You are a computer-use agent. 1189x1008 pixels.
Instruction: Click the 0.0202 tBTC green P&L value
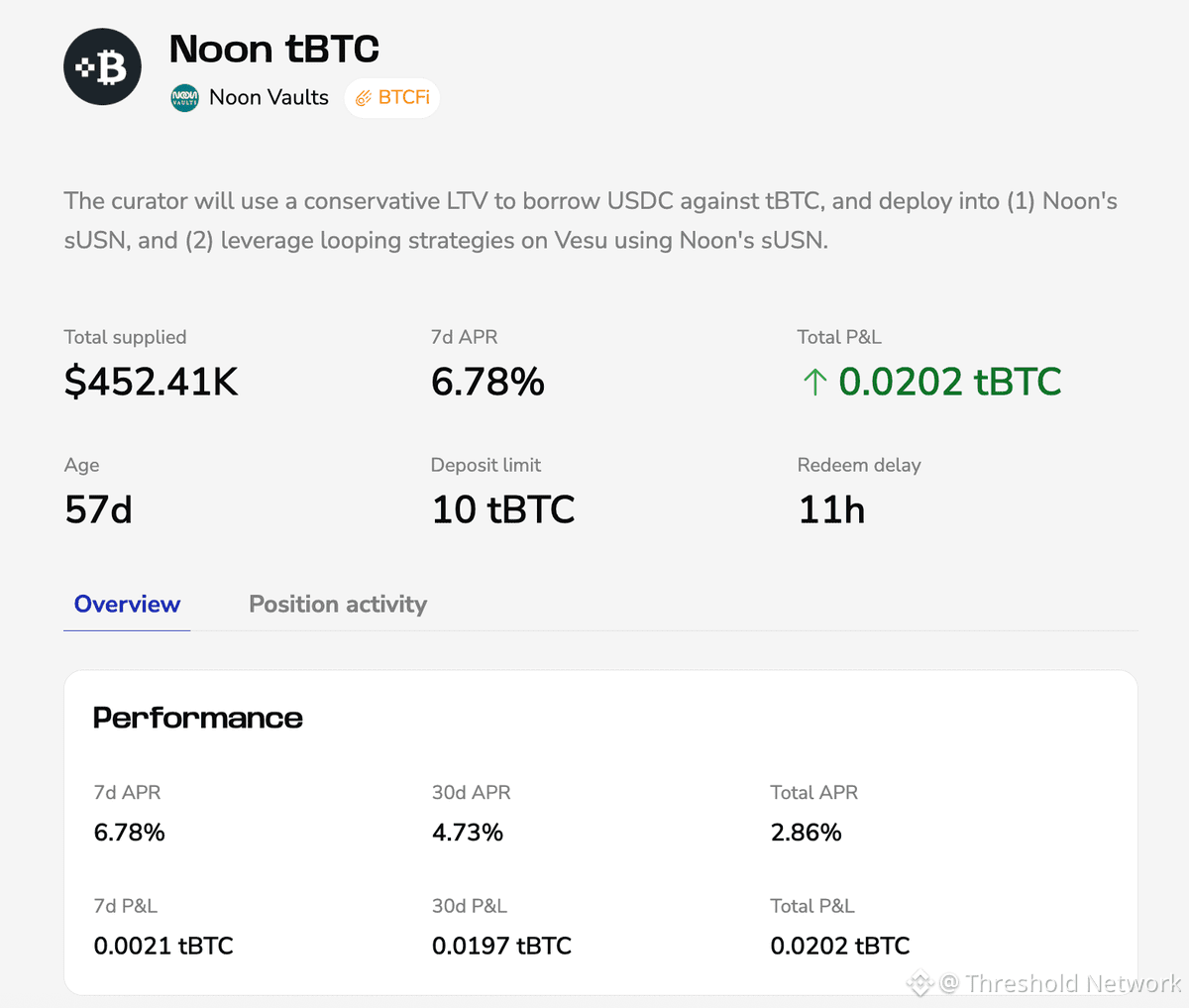pyautogui.click(x=949, y=382)
